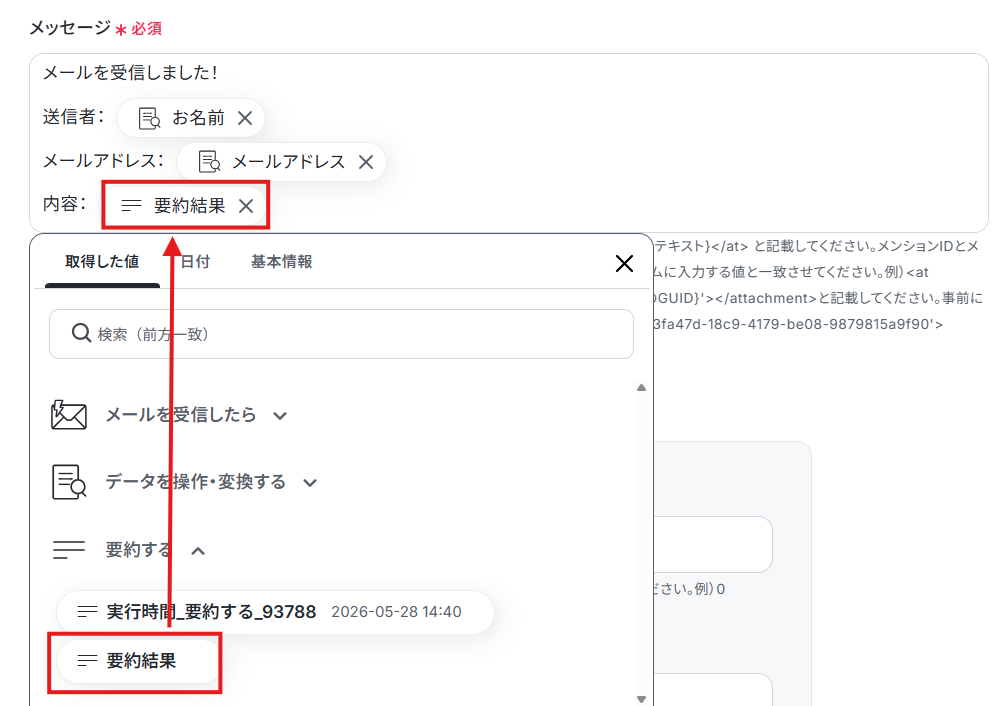Insert the 実行時間_要約する_93788 value
Viewport: 1001px width, 706px height.
tap(275, 612)
